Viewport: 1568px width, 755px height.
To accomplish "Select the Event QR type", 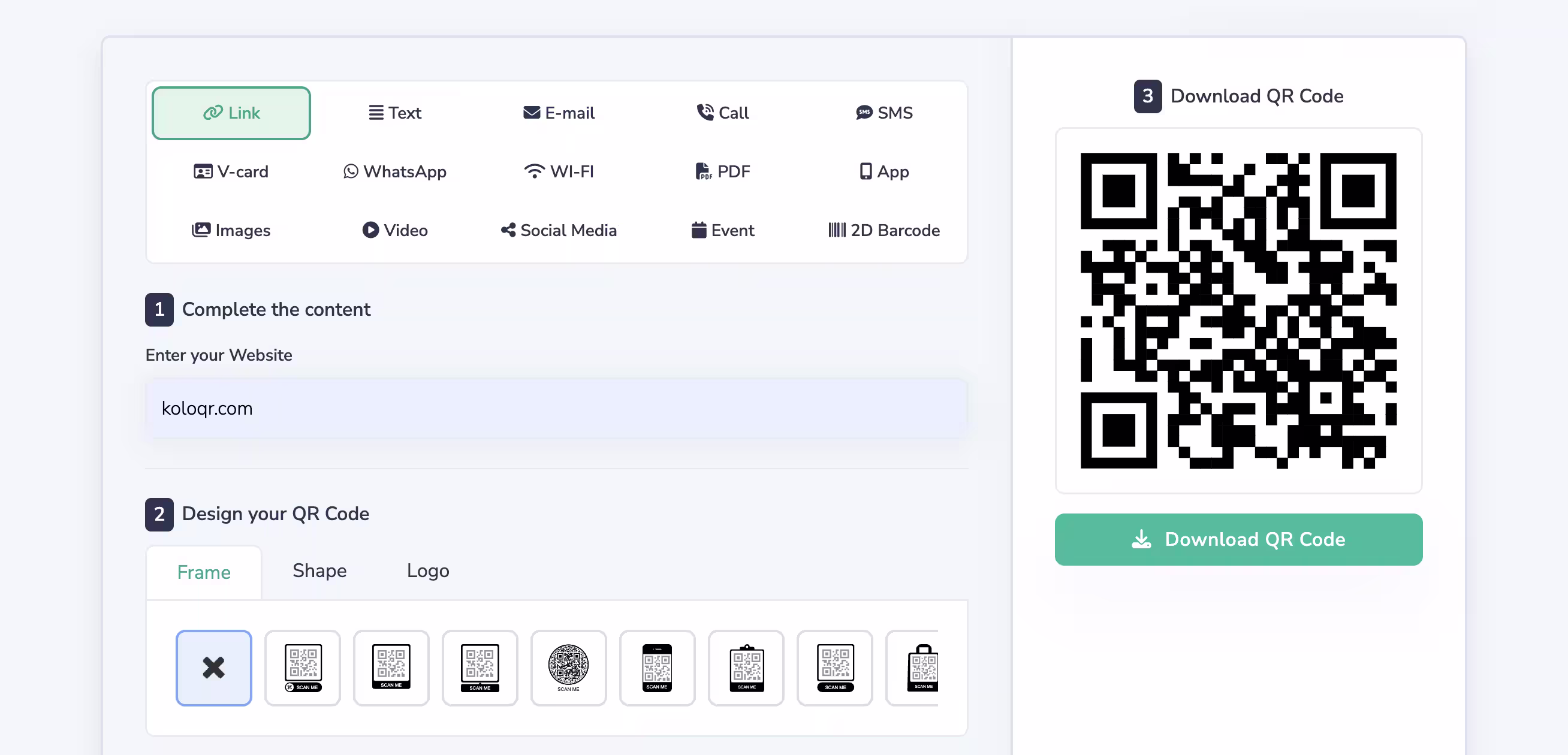I will tap(722, 231).
